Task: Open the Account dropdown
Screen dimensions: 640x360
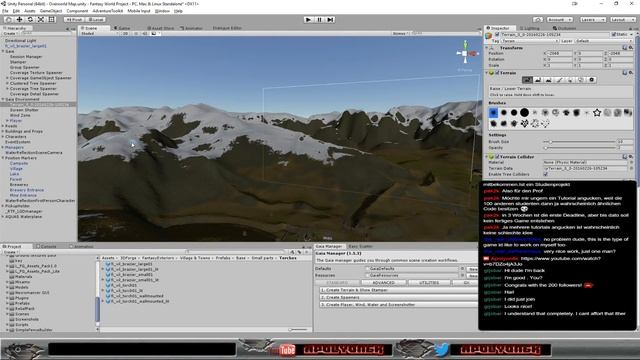Action: 560,20
